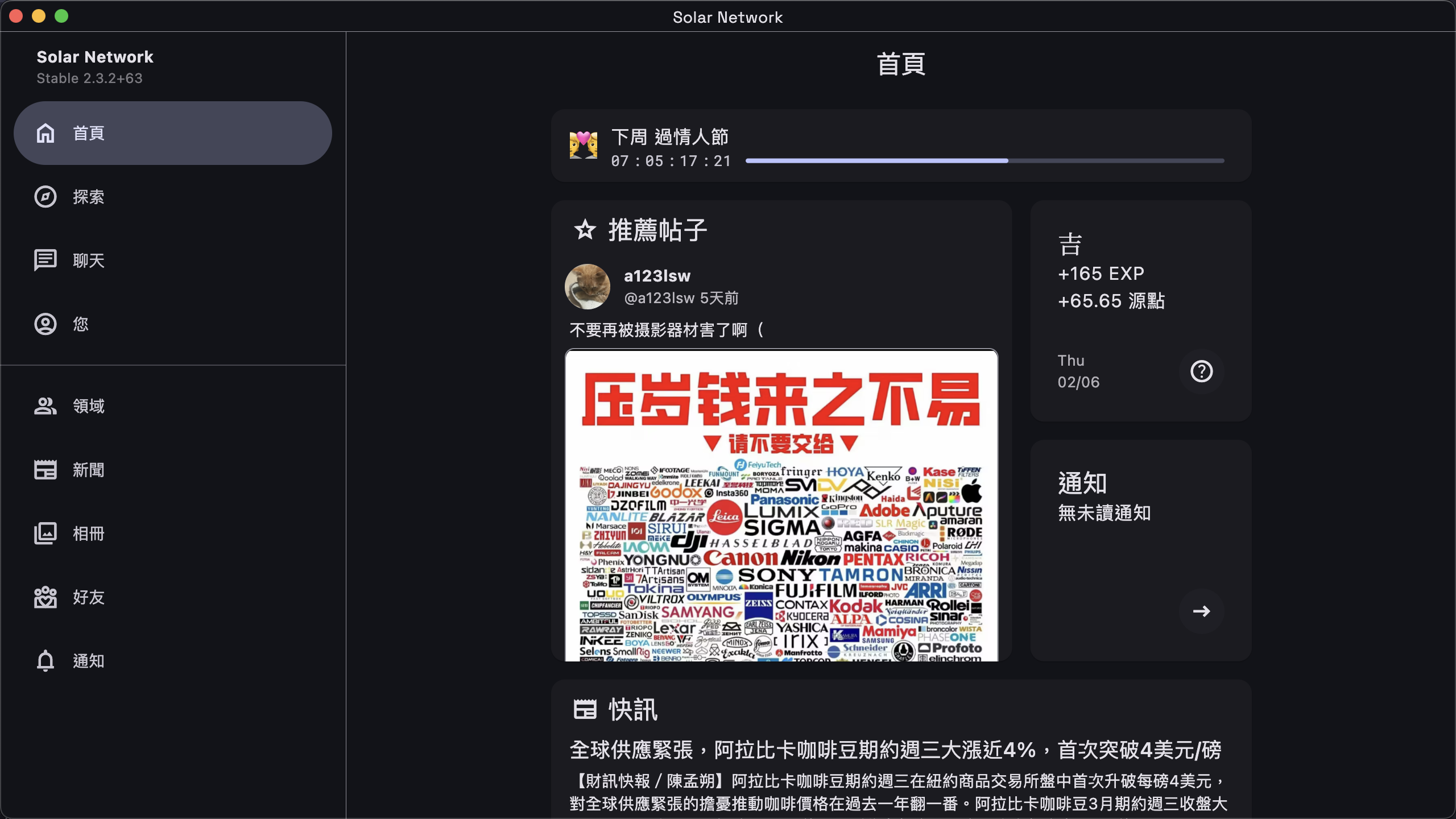
Task: Open the 探索 compass icon
Action: coord(45,197)
